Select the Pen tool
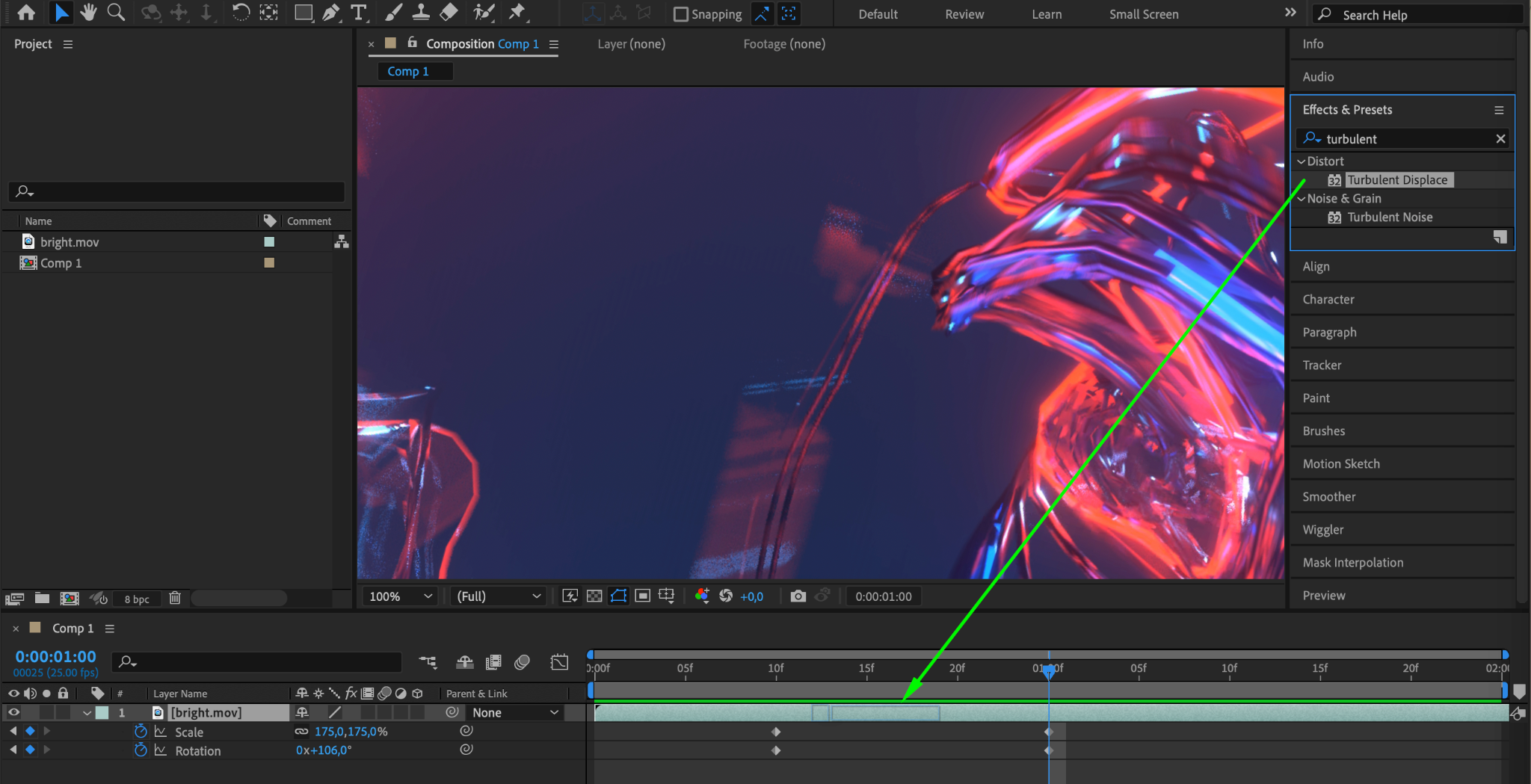The width and height of the screenshot is (1531, 784). 330,13
